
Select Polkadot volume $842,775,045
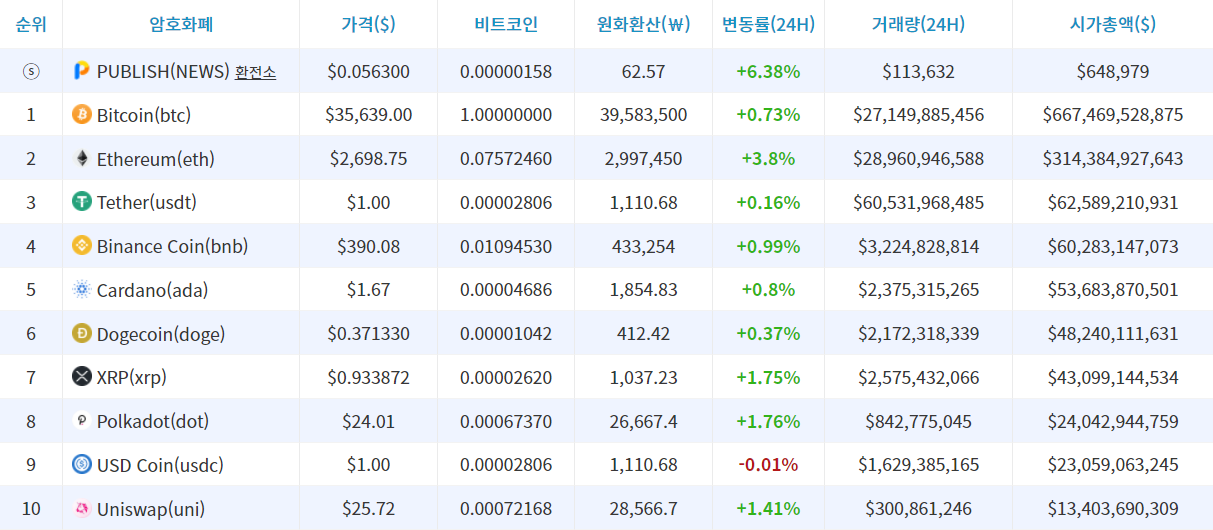pos(919,421)
